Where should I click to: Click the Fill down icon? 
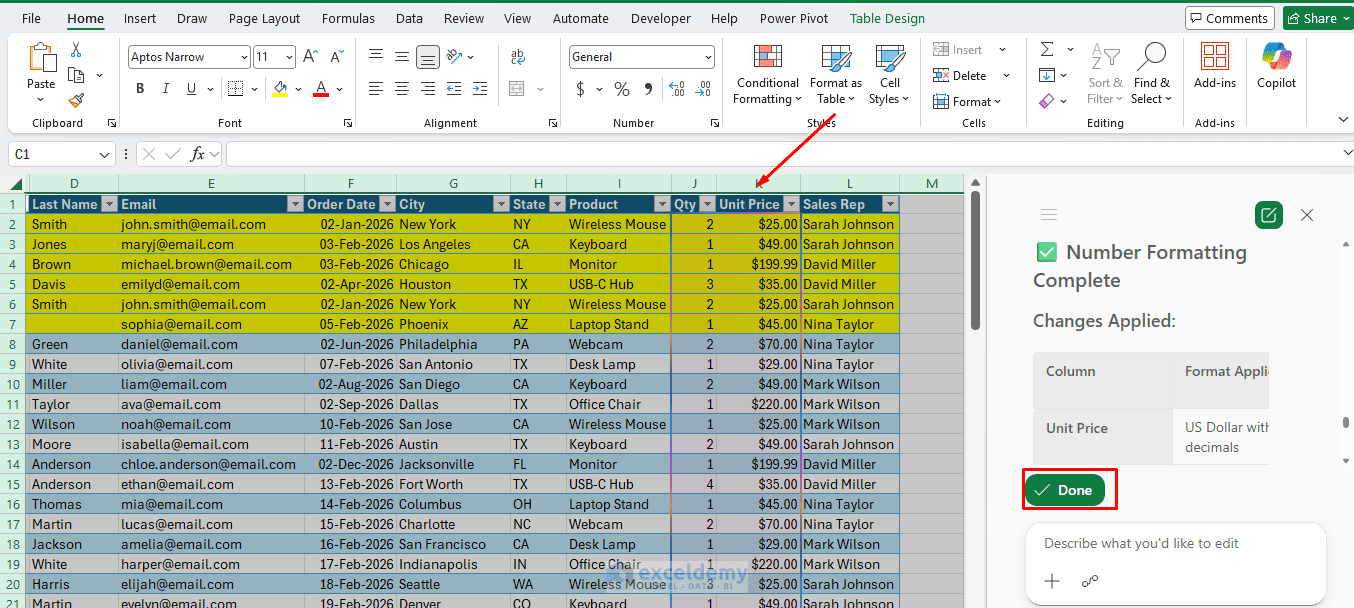[x=1047, y=75]
